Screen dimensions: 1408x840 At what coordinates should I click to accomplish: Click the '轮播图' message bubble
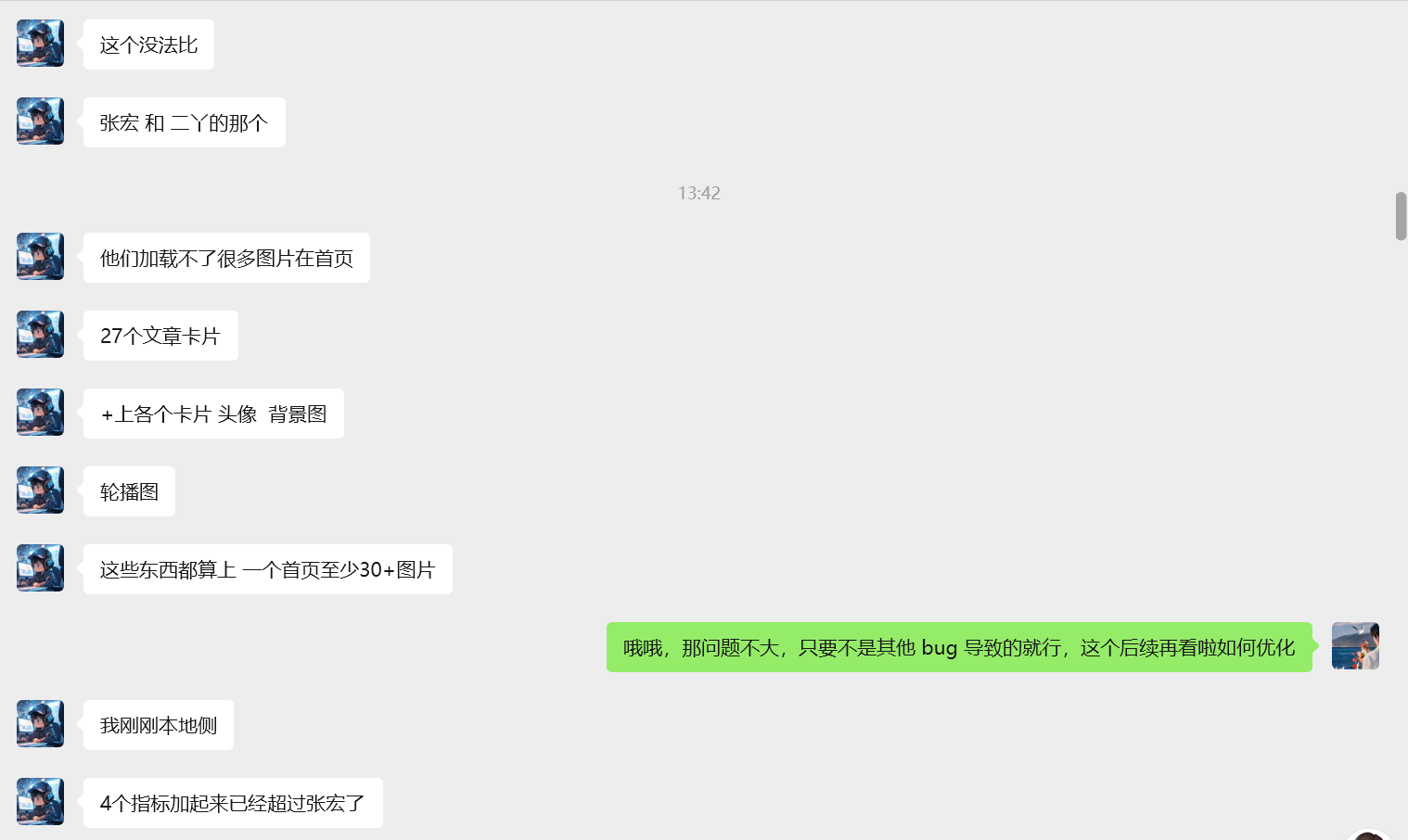[x=129, y=491]
